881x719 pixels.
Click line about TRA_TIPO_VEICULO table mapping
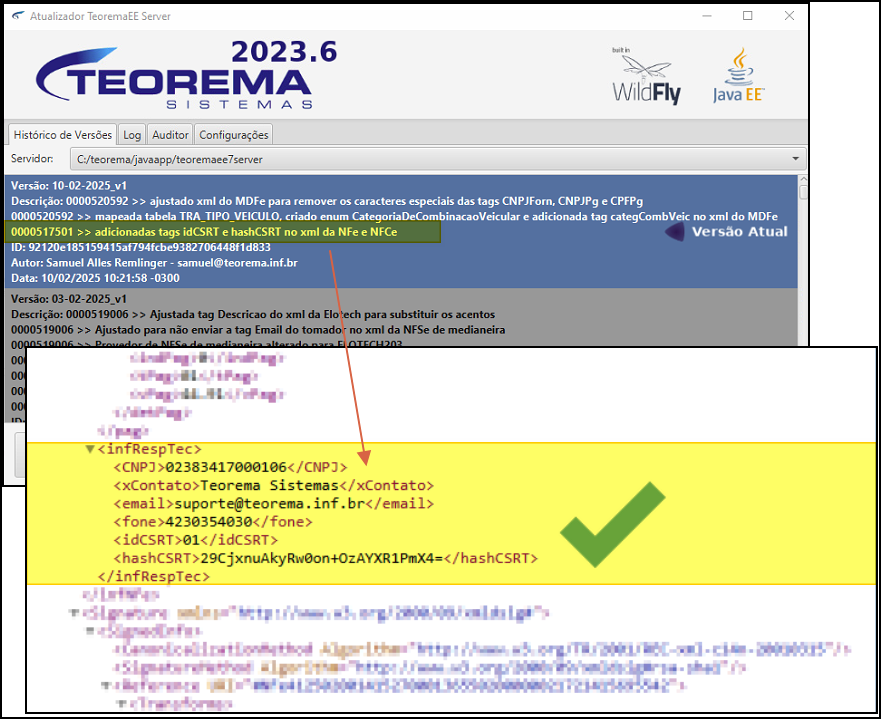394,216
